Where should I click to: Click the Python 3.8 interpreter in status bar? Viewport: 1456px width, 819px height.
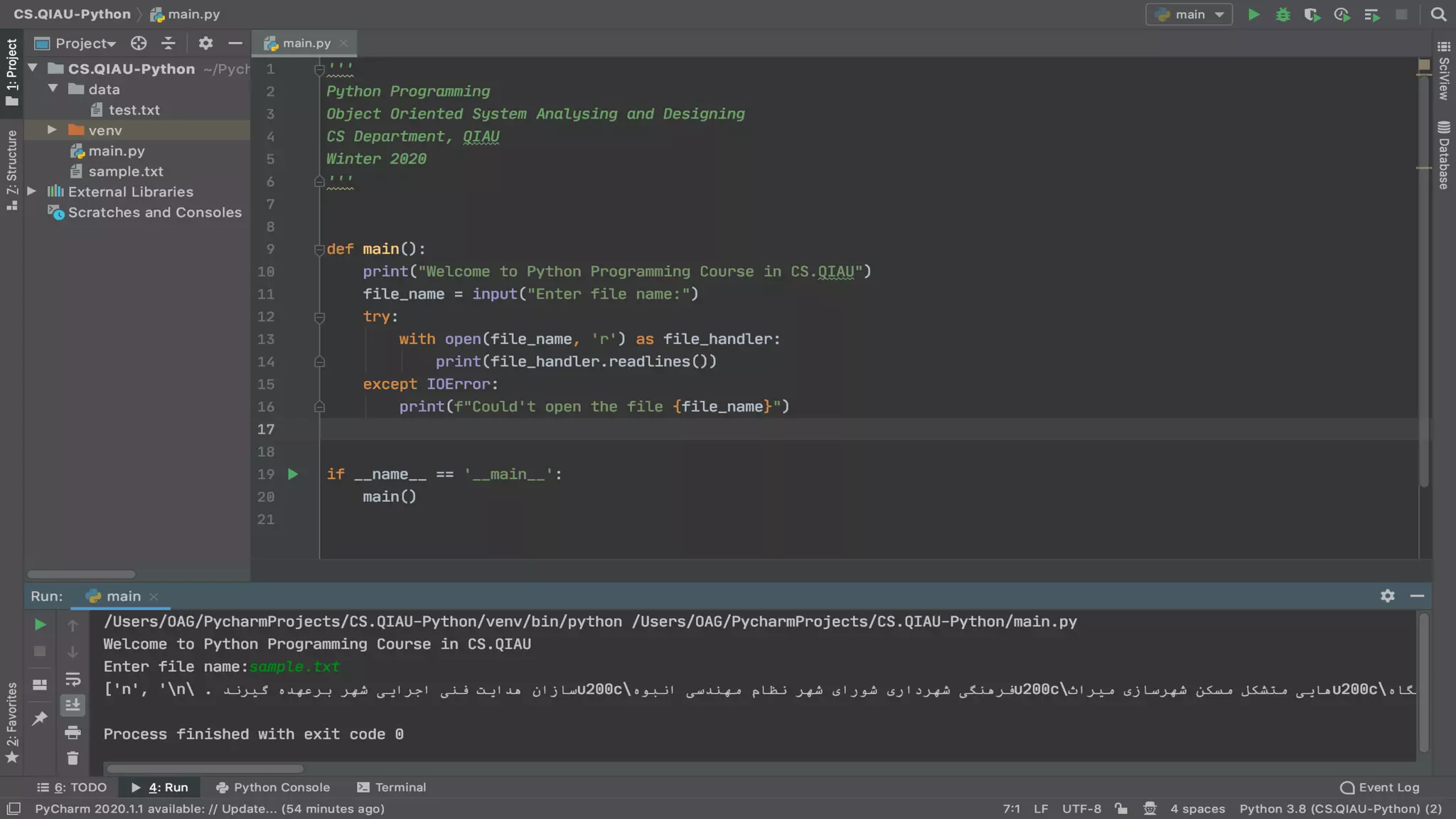click(1340, 808)
